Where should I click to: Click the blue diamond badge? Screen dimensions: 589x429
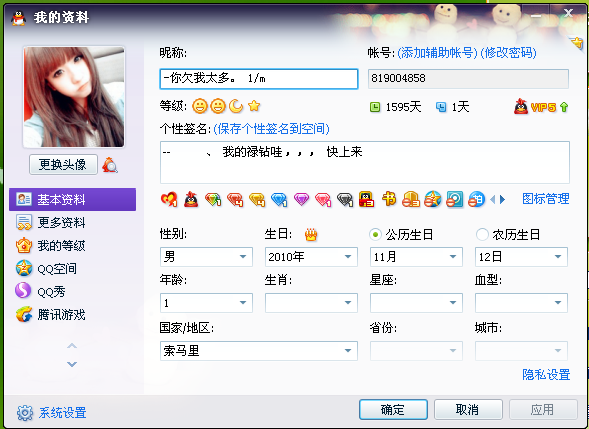tap(279, 199)
